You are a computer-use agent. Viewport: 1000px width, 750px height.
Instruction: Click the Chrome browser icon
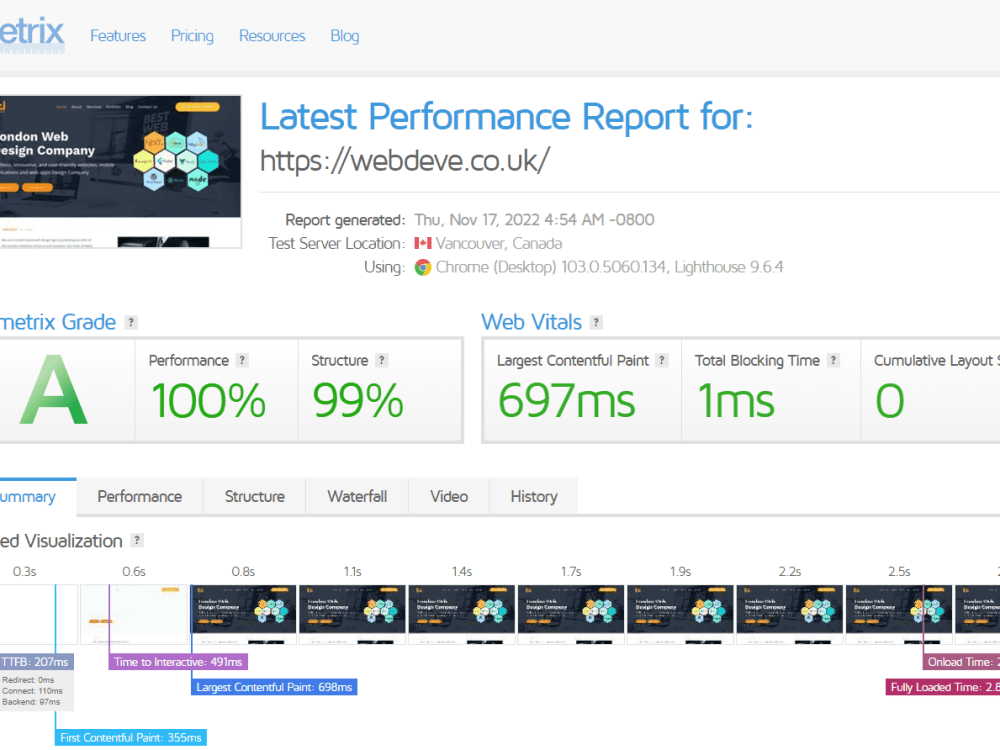[422, 267]
